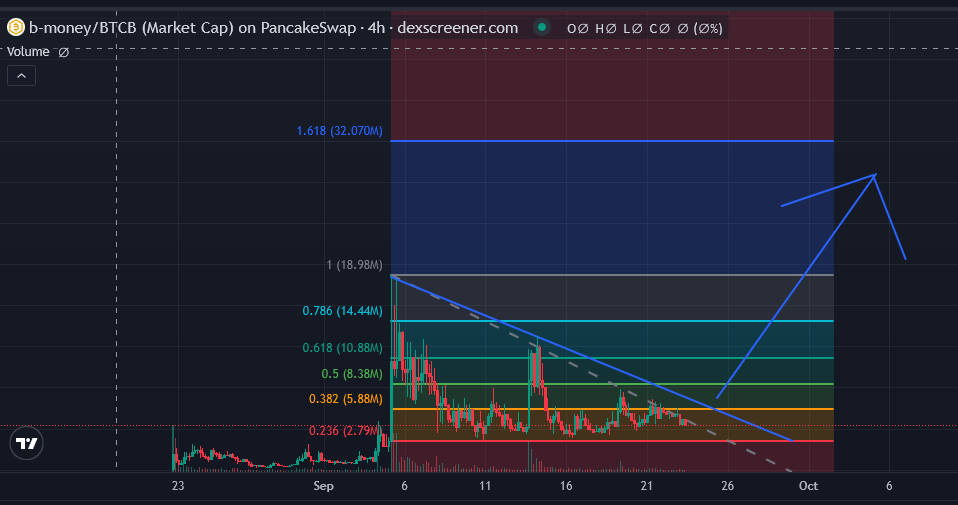Image resolution: width=958 pixels, height=505 pixels.
Task: Click the 21 date axis label
Action: point(646,486)
